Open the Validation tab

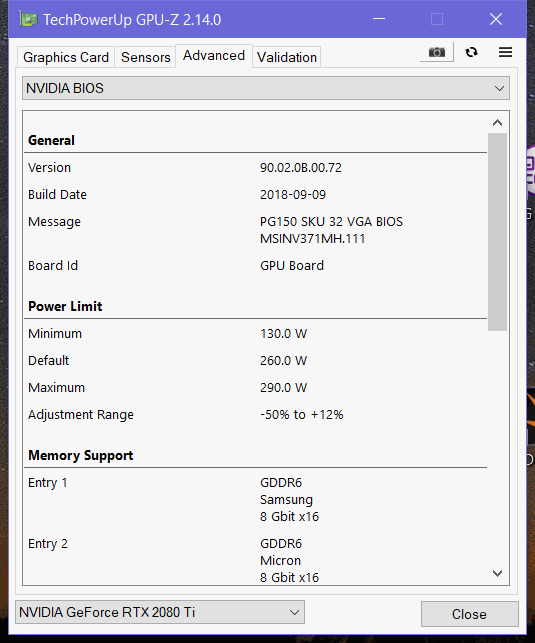(287, 57)
